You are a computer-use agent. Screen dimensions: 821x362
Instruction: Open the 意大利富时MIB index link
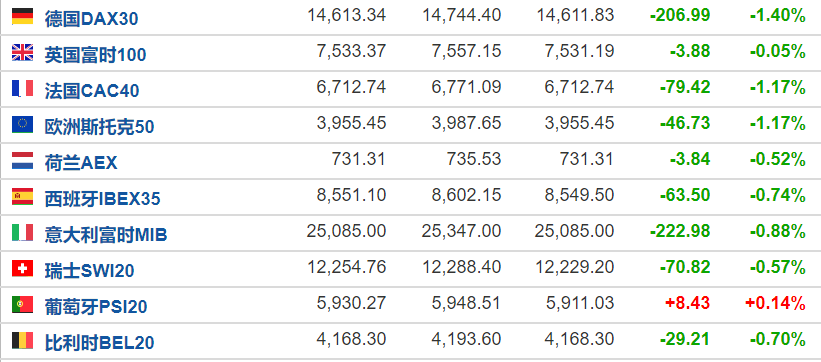106,235
